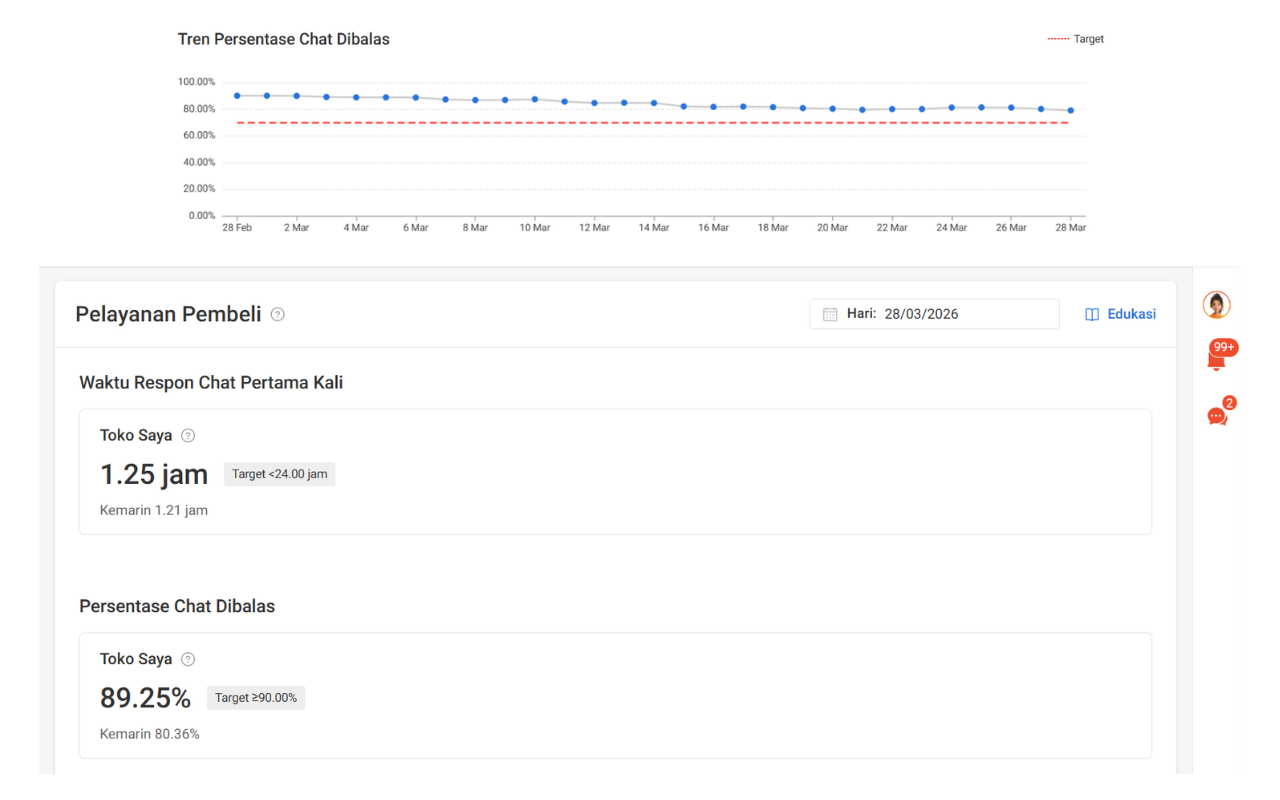Screen dimensions: 1280x800
Task: Click the Edukasi book icon
Action: point(1092,314)
